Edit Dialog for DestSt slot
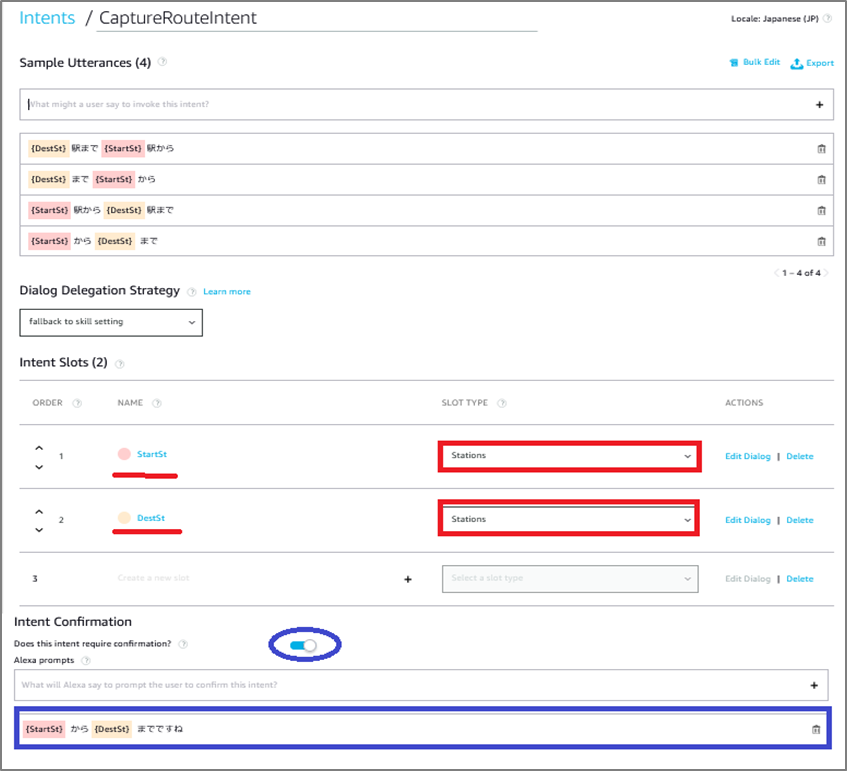 pyautogui.click(x=748, y=520)
